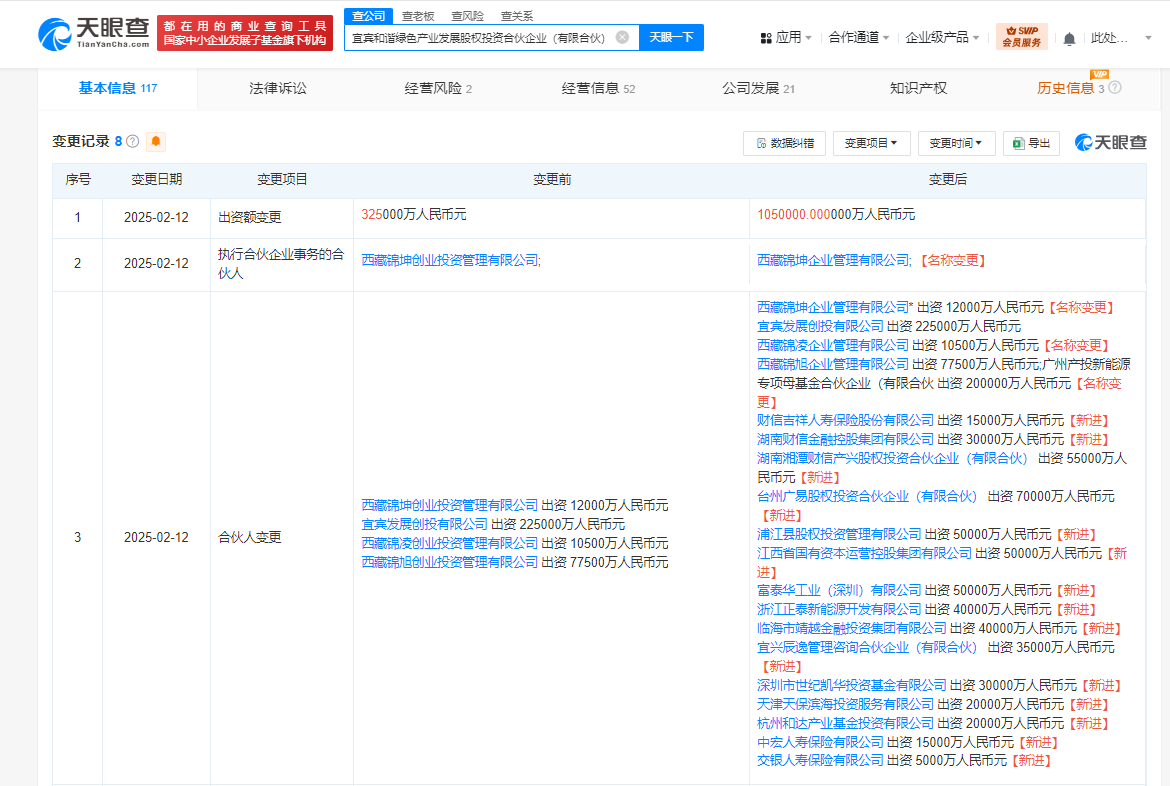Click the 导出 export button

[1031, 143]
